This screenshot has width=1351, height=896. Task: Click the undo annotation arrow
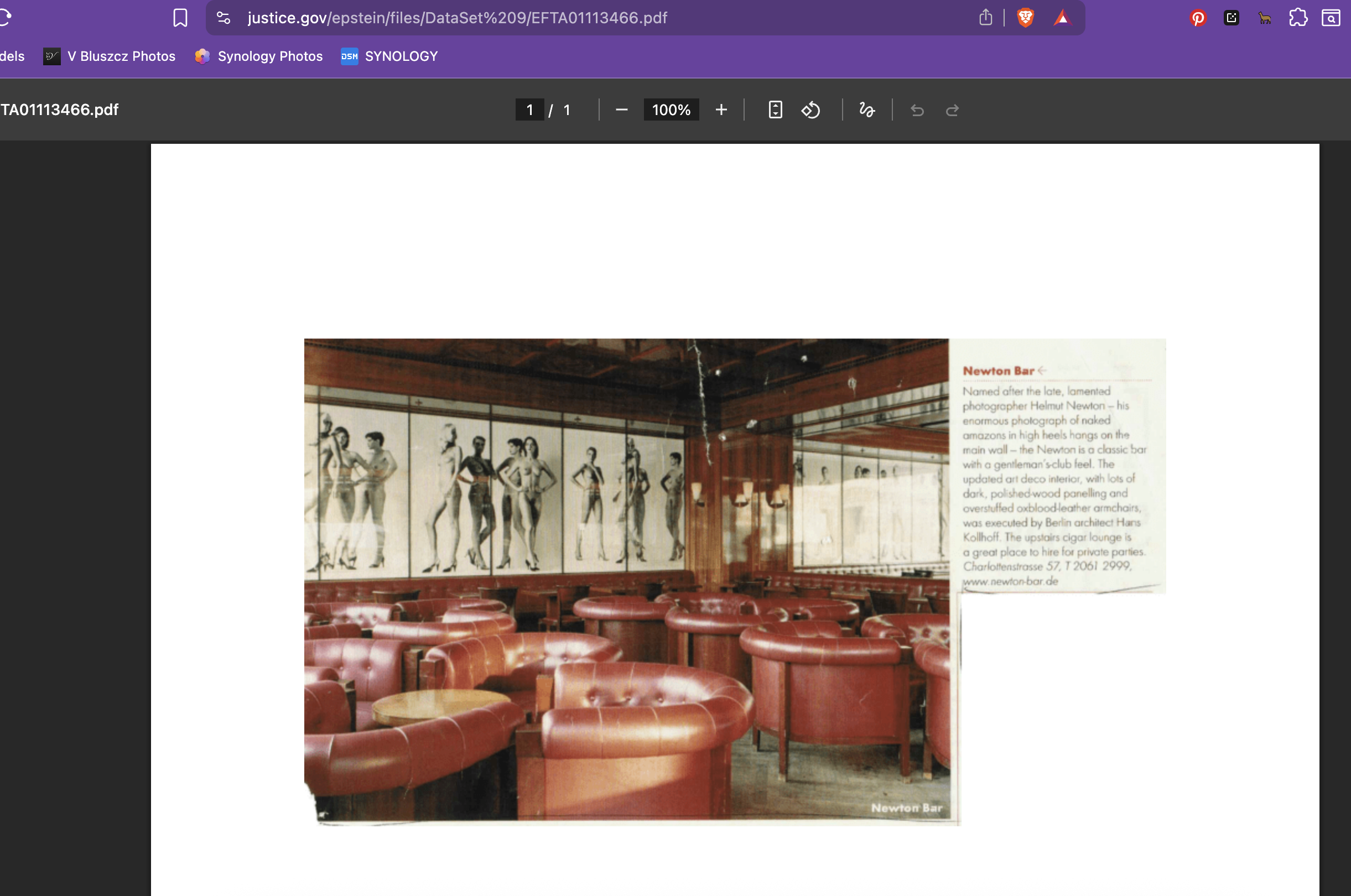pyautogui.click(x=917, y=110)
